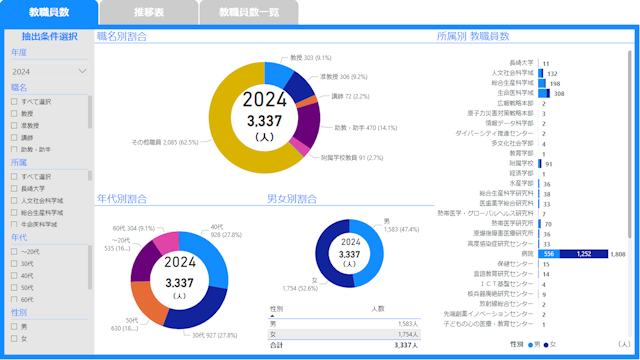Select すべて選択 in the 職名 filter
Image resolution: width=640 pixels, height=360 pixels.
(x=14, y=101)
